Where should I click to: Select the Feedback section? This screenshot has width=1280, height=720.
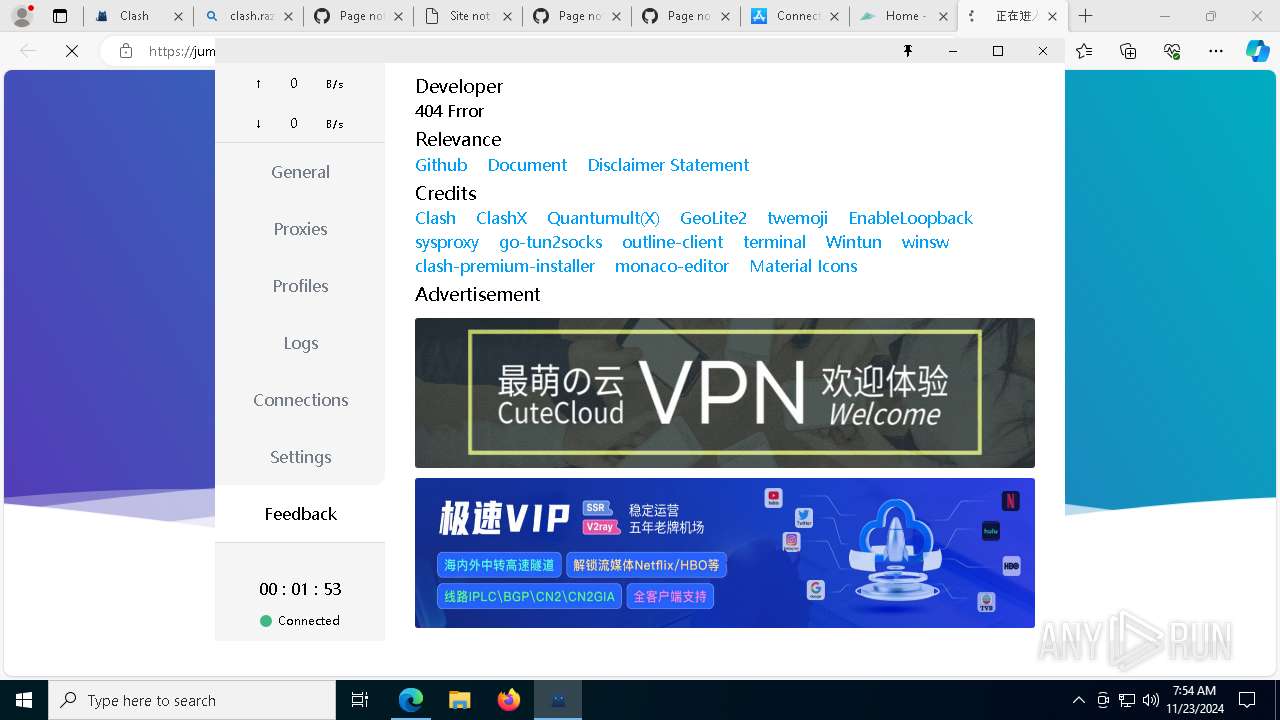click(x=300, y=514)
